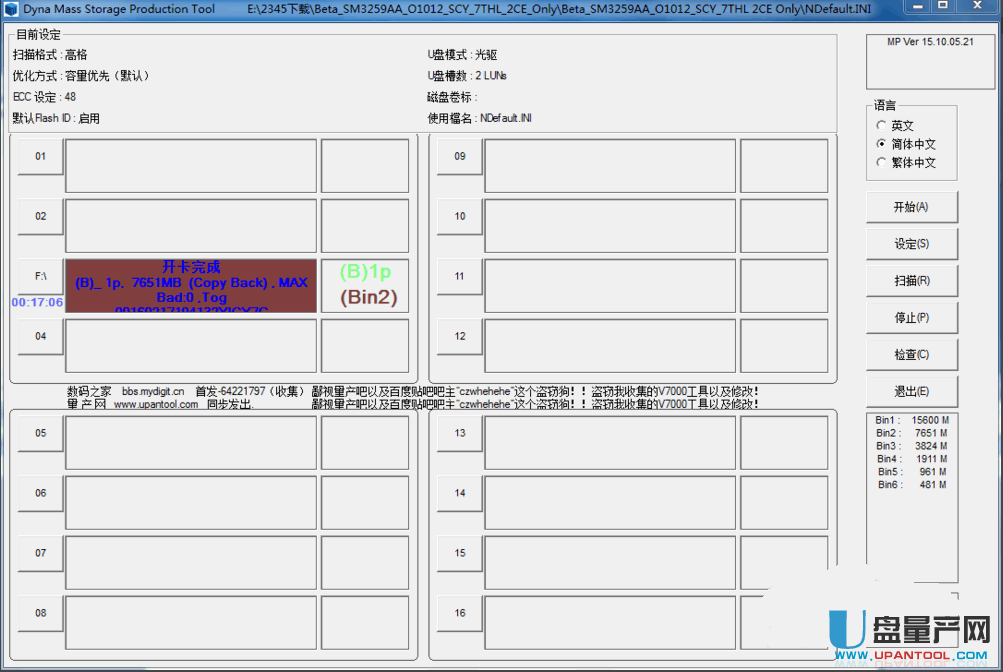
Task: Click the Dyna Mass Storage title bar icon
Action: tap(11, 9)
